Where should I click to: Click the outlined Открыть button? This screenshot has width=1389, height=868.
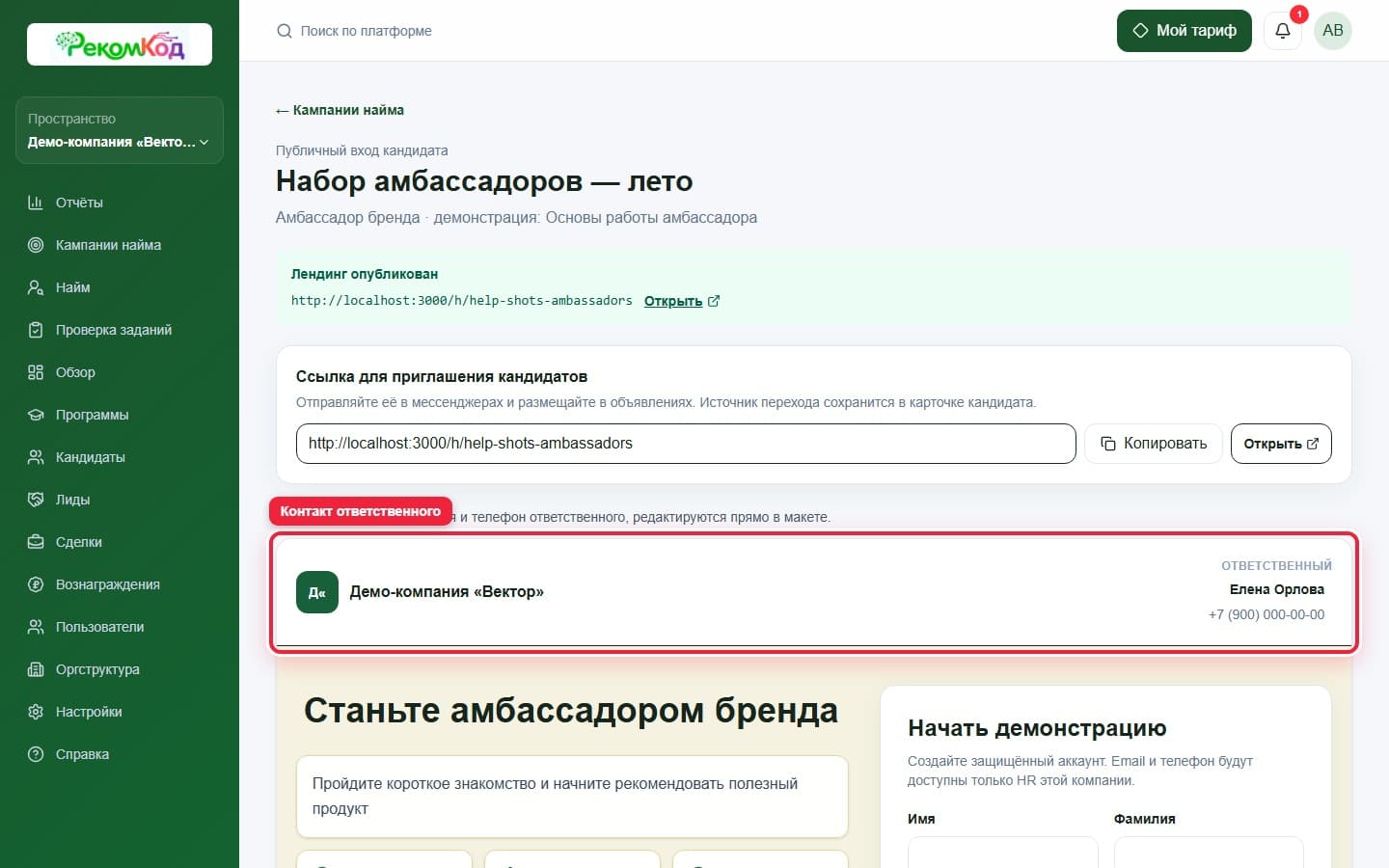pyautogui.click(x=1281, y=444)
